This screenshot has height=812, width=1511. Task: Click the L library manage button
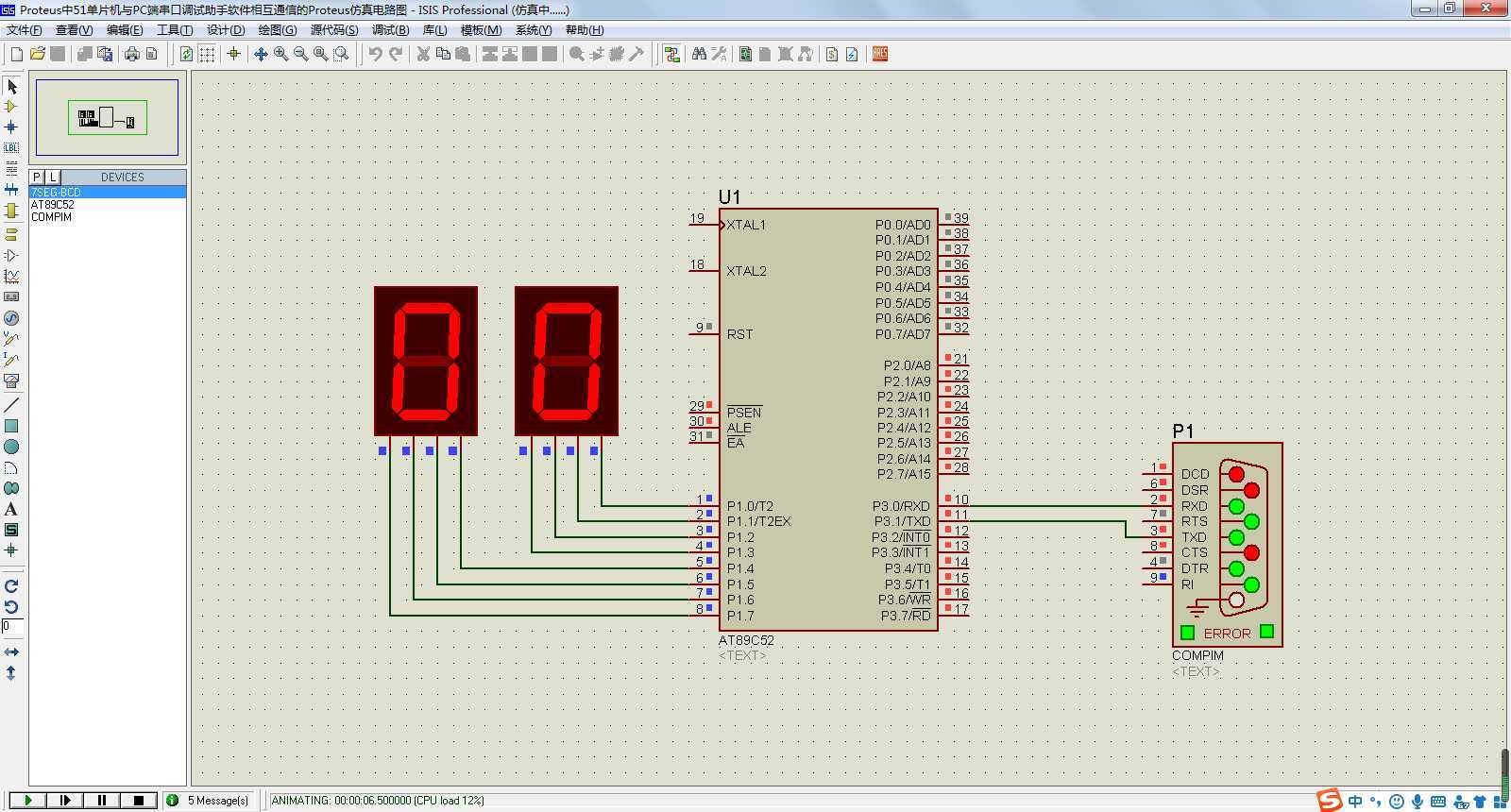tap(52, 177)
